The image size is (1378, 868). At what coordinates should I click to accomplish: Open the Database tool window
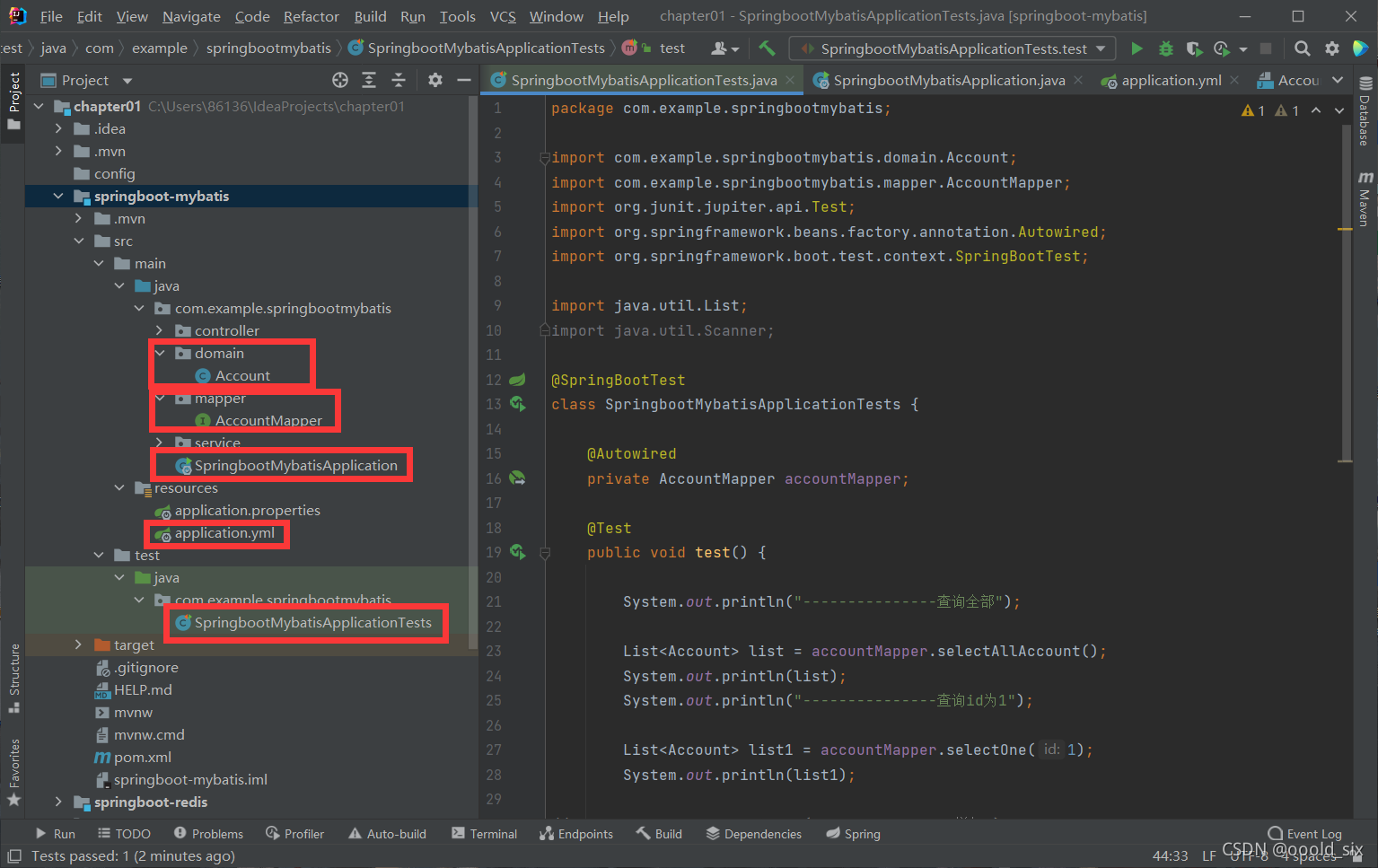click(1365, 110)
